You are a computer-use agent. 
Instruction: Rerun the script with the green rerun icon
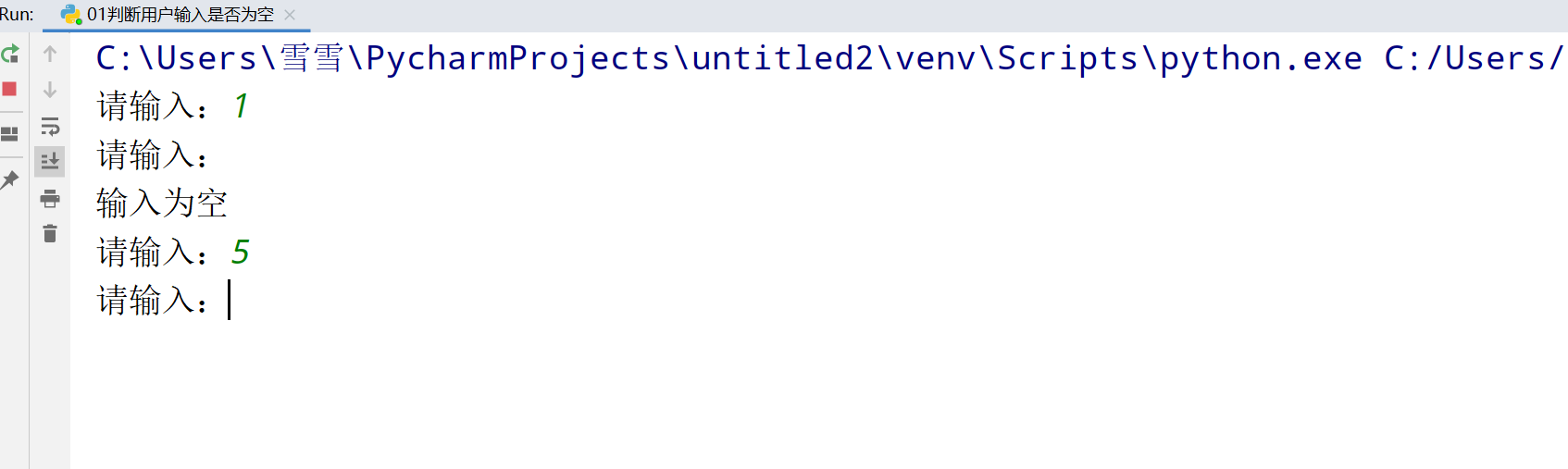(9, 54)
